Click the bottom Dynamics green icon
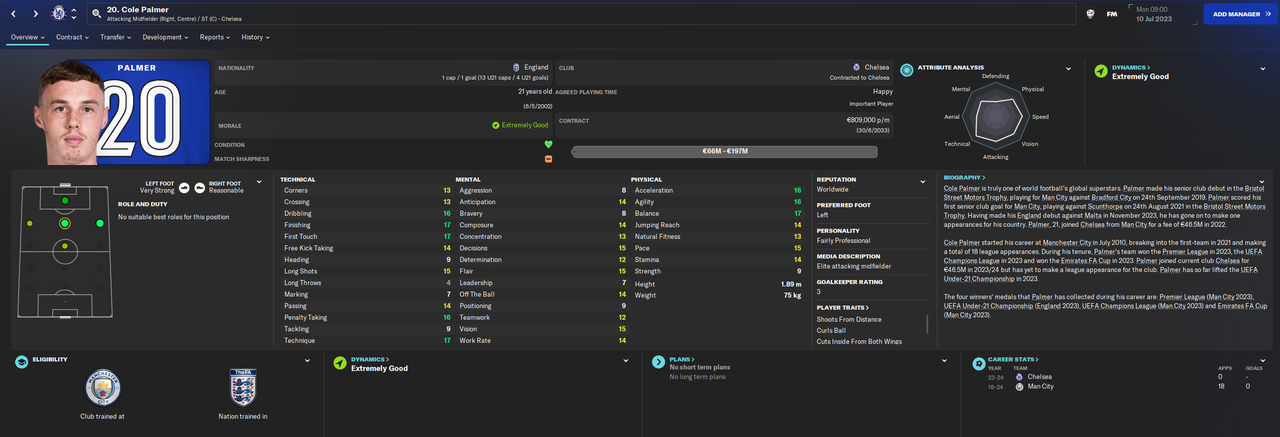 (340, 363)
